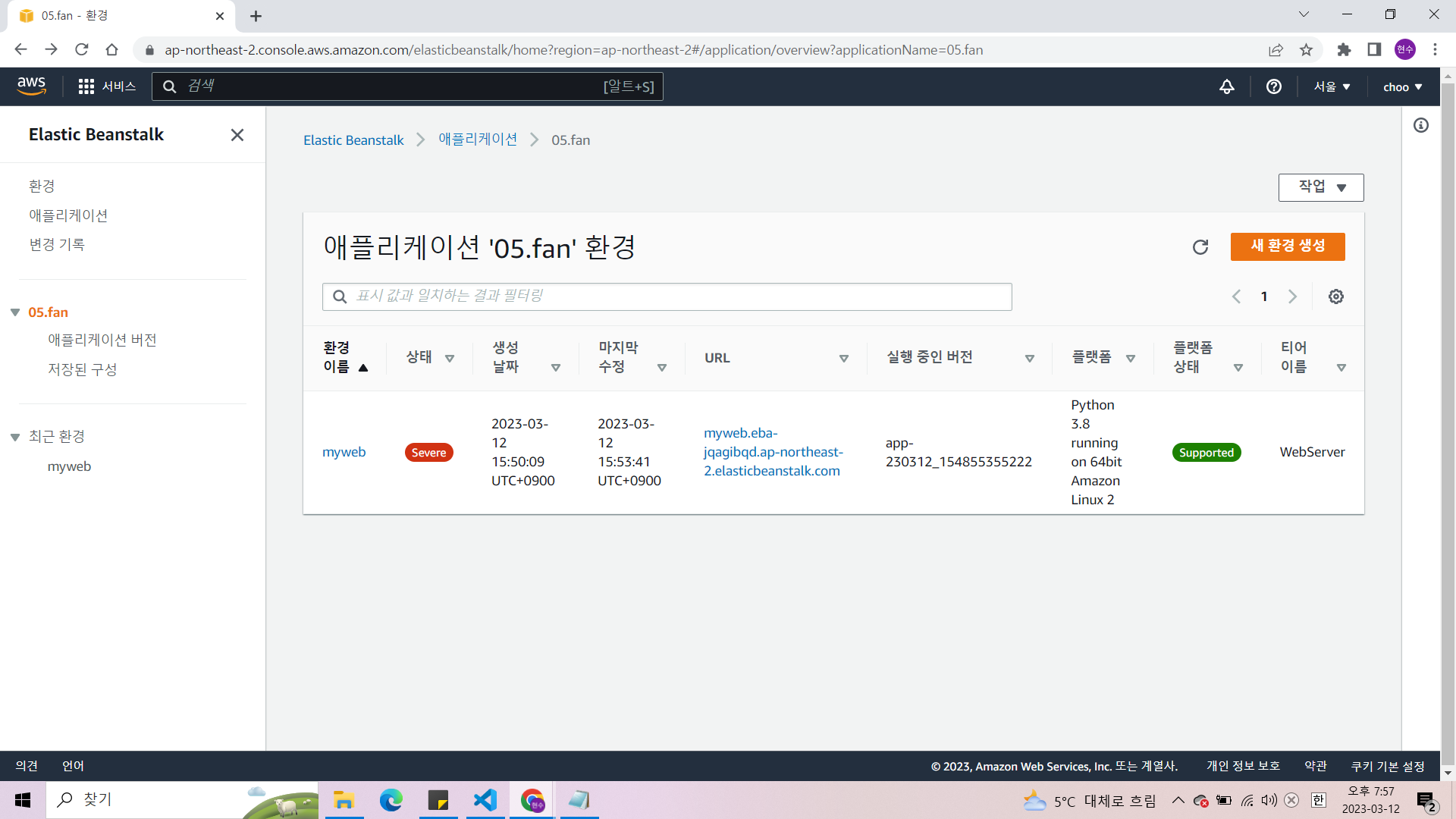
Task: Open 애플리케이션 in sidebar navigation
Action: click(68, 215)
